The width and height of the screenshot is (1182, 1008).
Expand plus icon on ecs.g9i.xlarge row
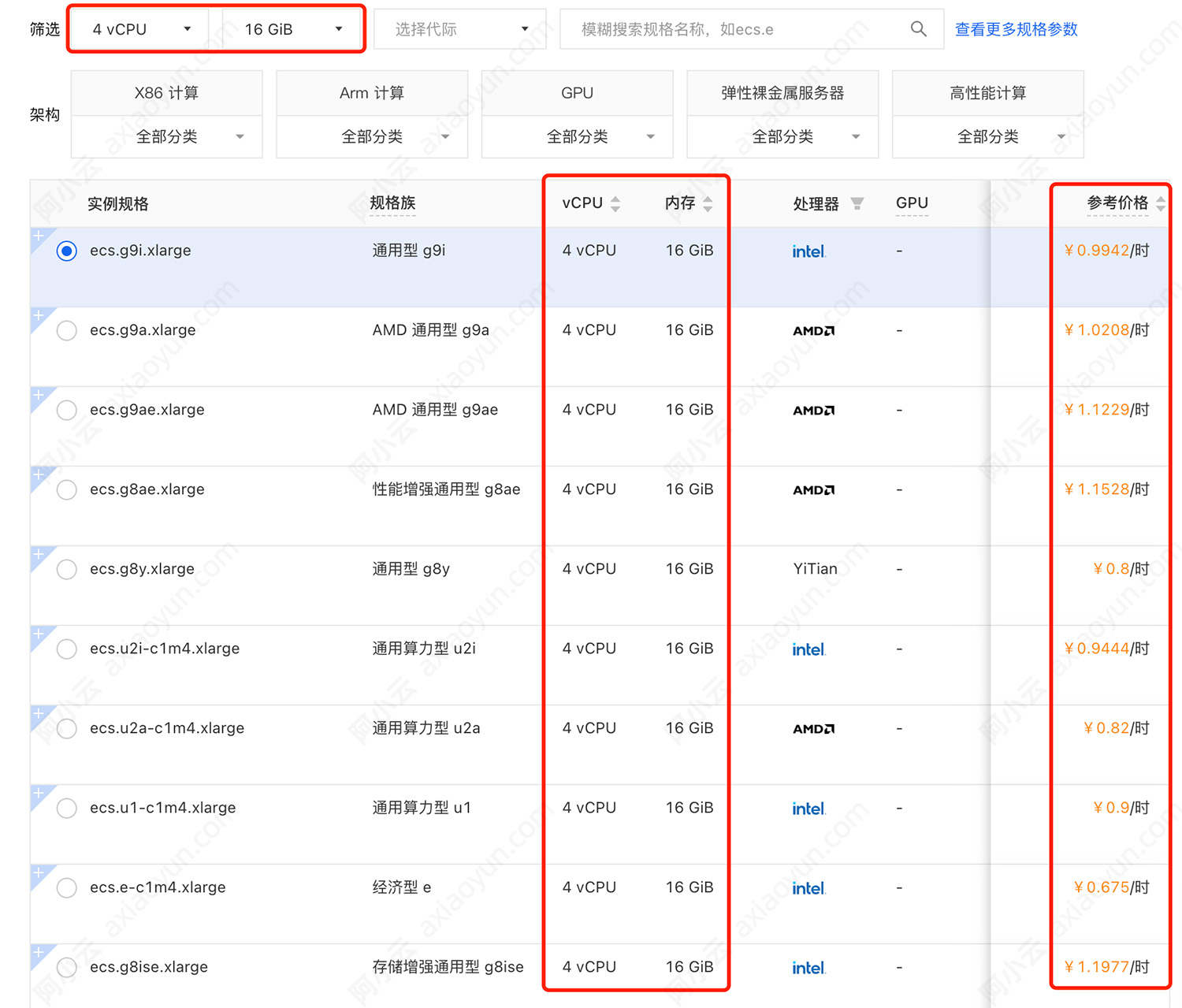click(x=38, y=236)
